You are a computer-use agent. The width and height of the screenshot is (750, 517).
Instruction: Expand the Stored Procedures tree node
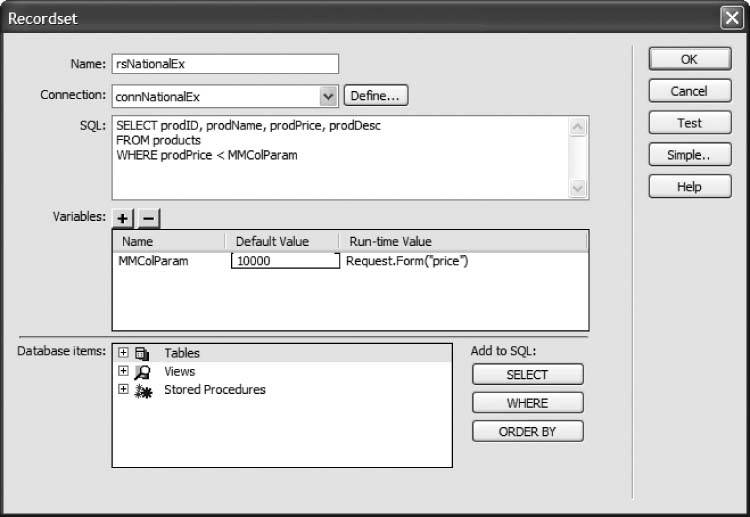(x=123, y=389)
